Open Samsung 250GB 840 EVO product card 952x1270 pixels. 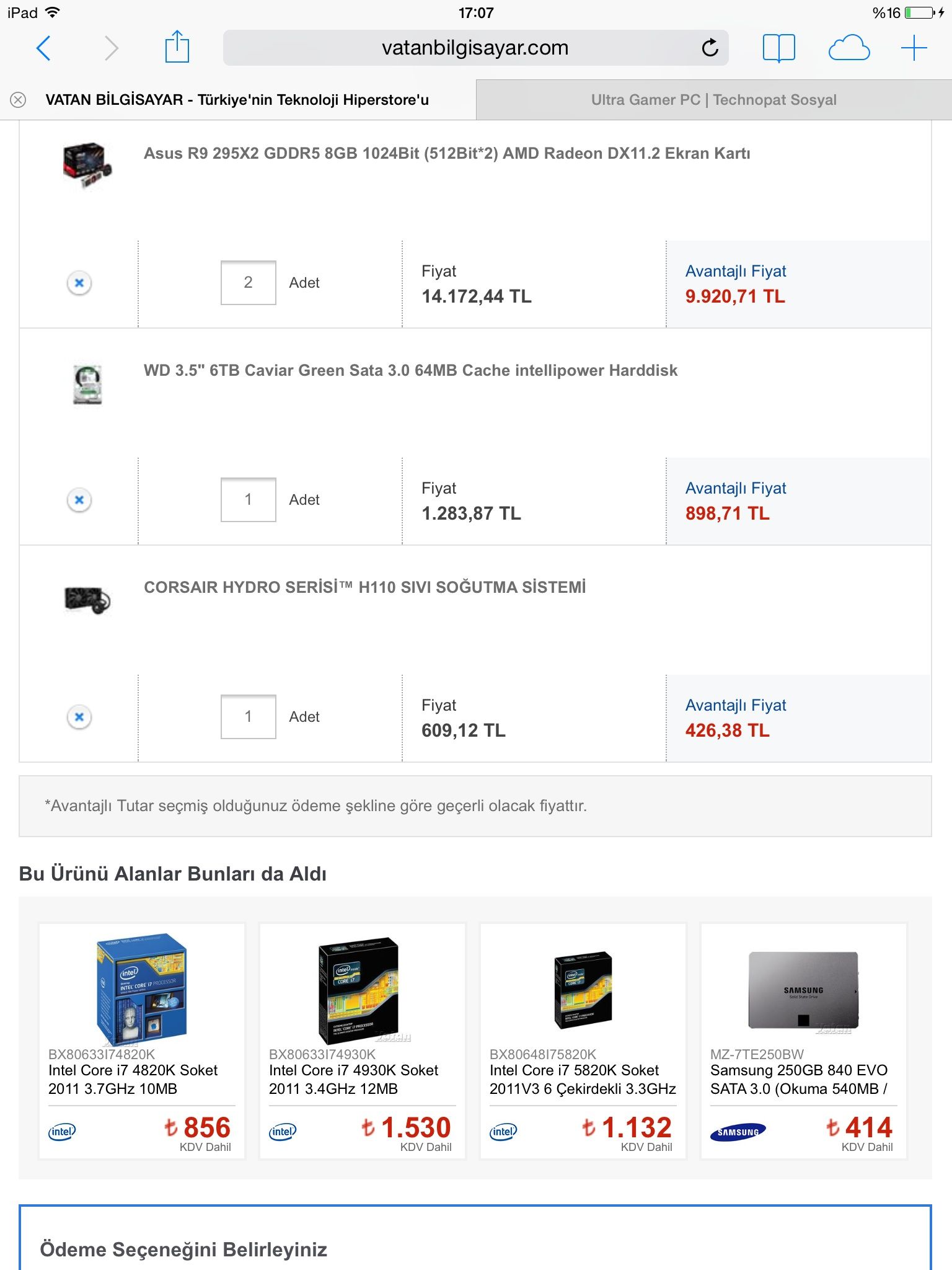point(803,1041)
